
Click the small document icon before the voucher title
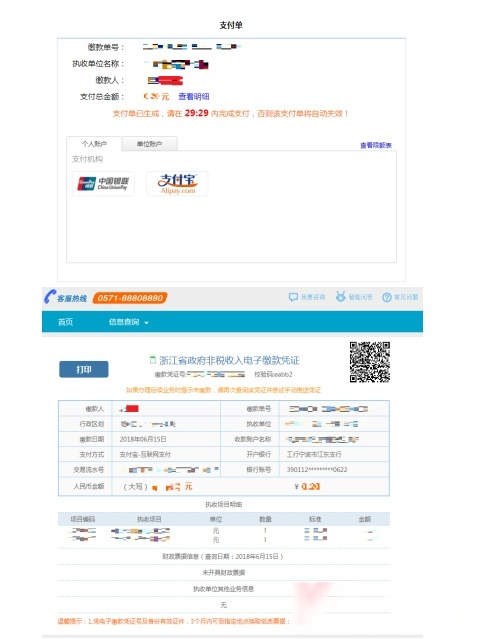pos(153,360)
